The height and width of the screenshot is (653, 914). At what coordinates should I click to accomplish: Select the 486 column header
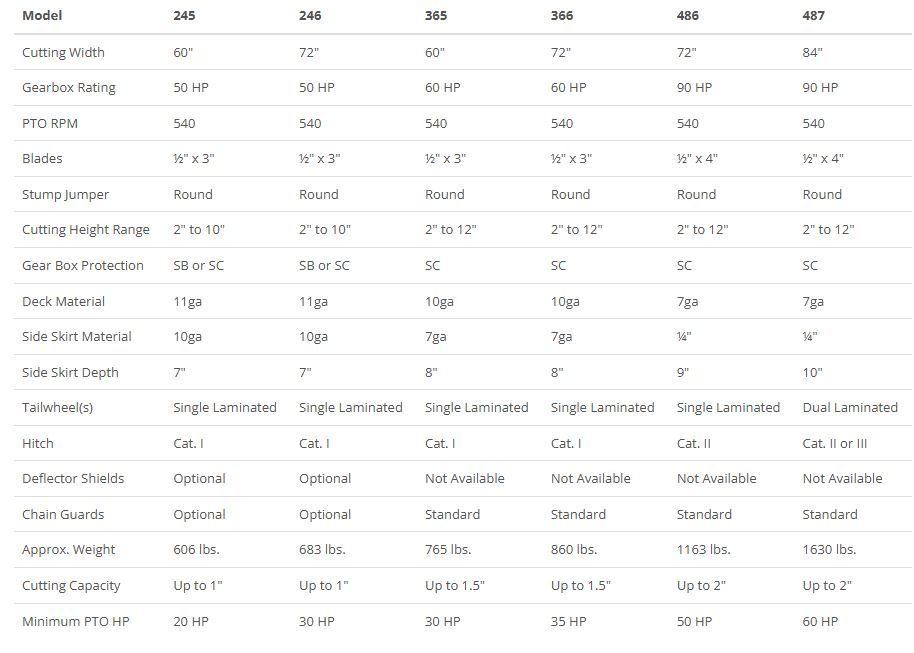click(688, 16)
